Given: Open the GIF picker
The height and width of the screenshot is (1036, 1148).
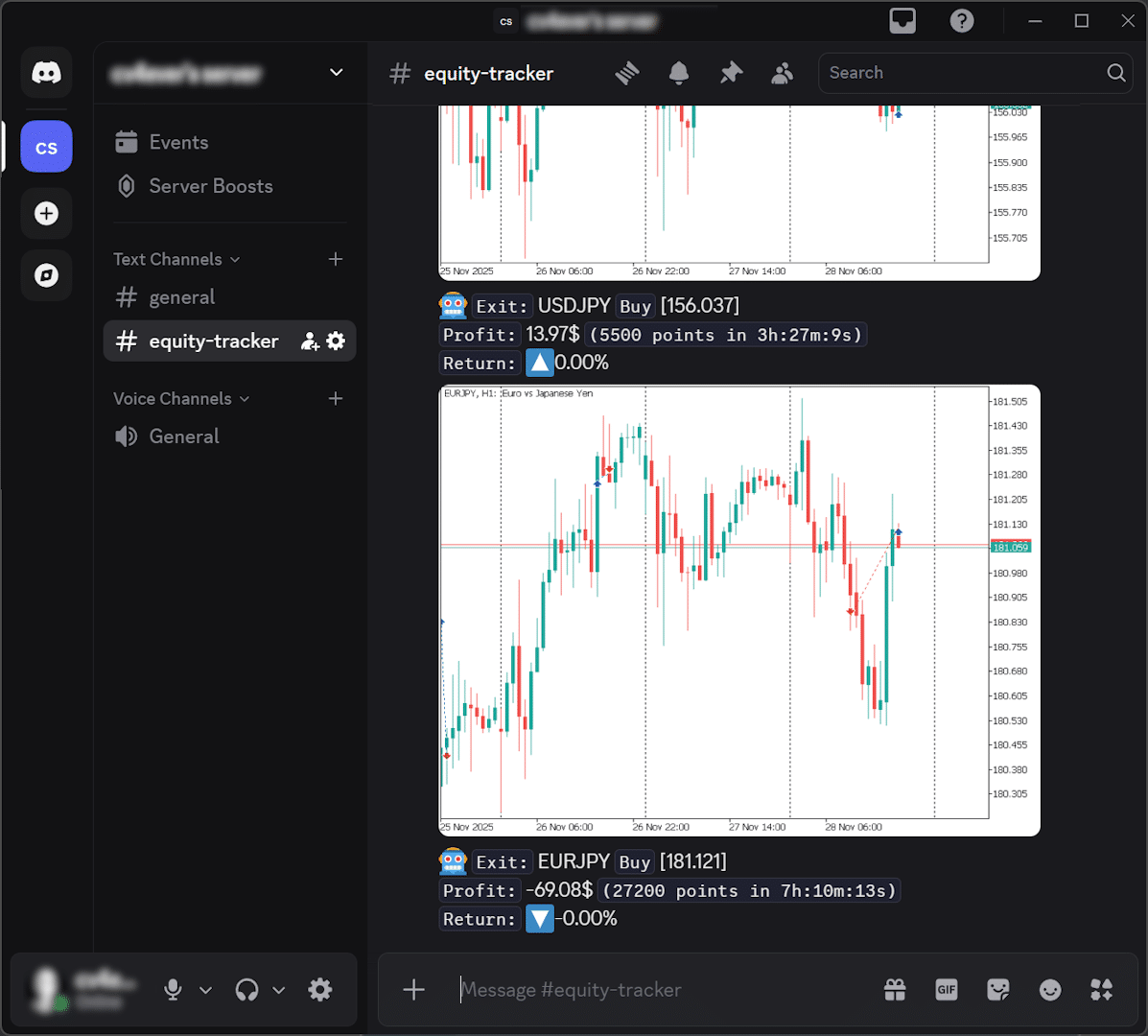Looking at the screenshot, I should [947, 990].
